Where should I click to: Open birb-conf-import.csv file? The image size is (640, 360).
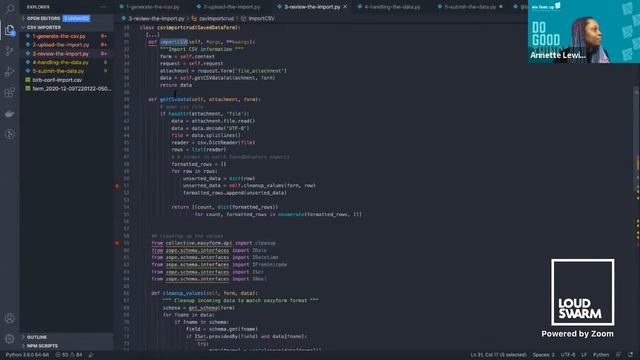(67, 80)
